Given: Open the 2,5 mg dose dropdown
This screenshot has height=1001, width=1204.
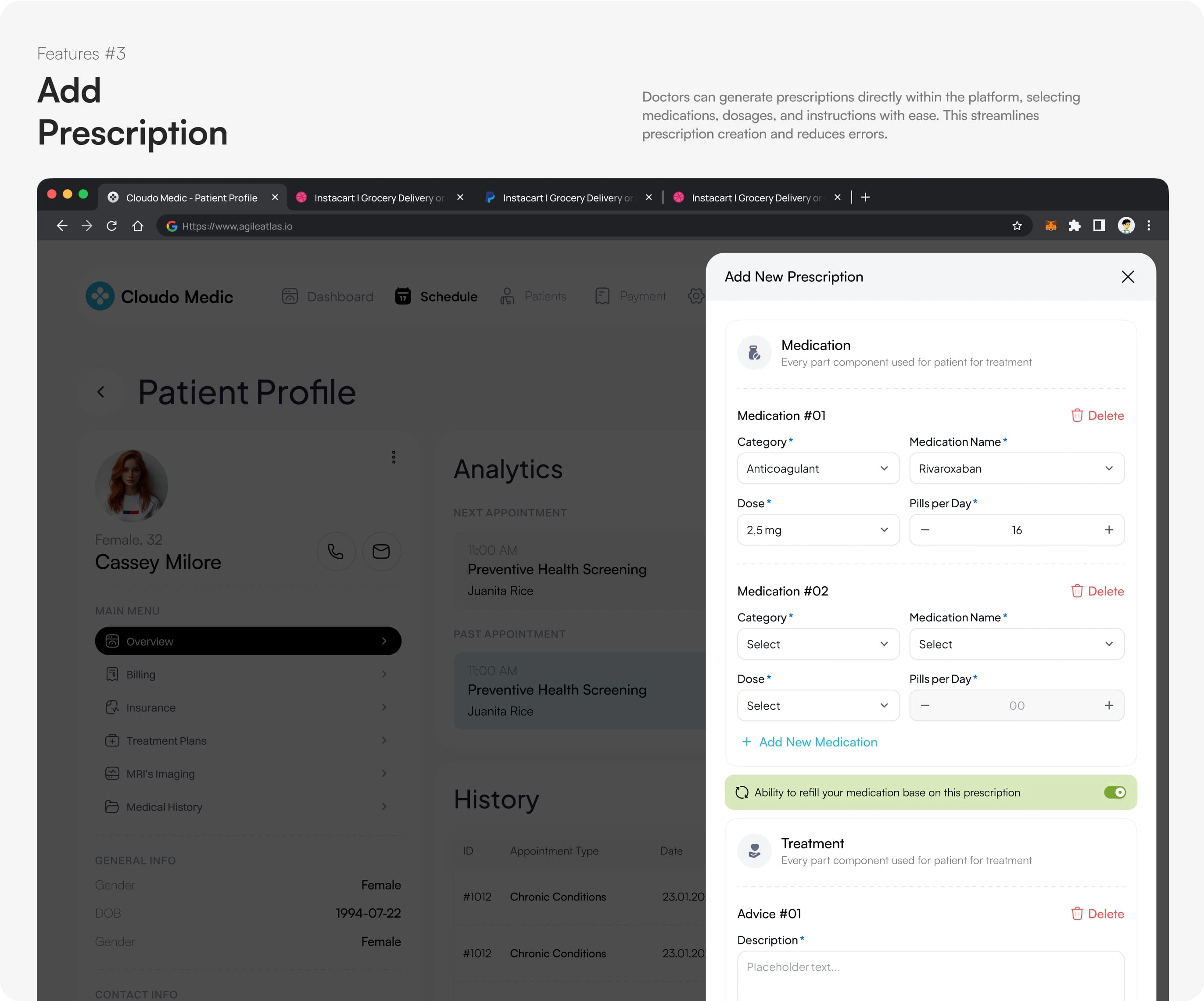Looking at the screenshot, I should (x=818, y=530).
